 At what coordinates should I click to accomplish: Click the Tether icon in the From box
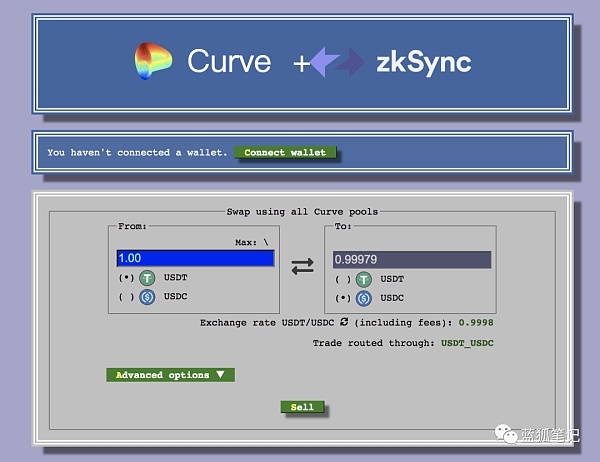click(147, 279)
